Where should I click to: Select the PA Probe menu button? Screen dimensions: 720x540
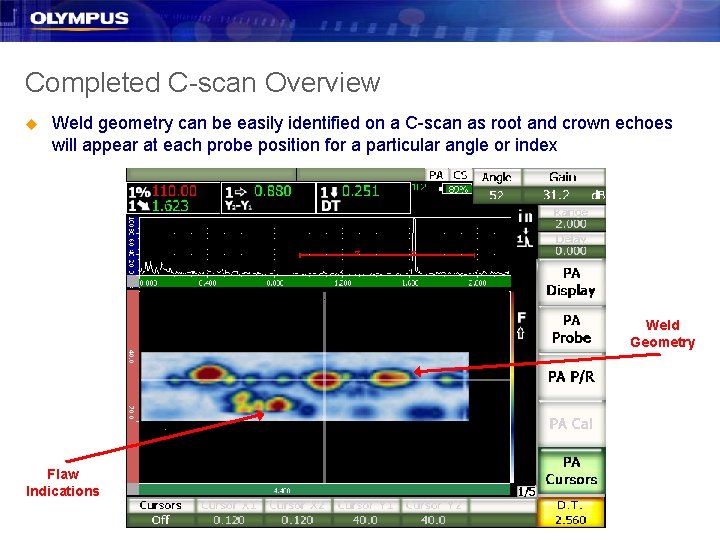[571, 329]
